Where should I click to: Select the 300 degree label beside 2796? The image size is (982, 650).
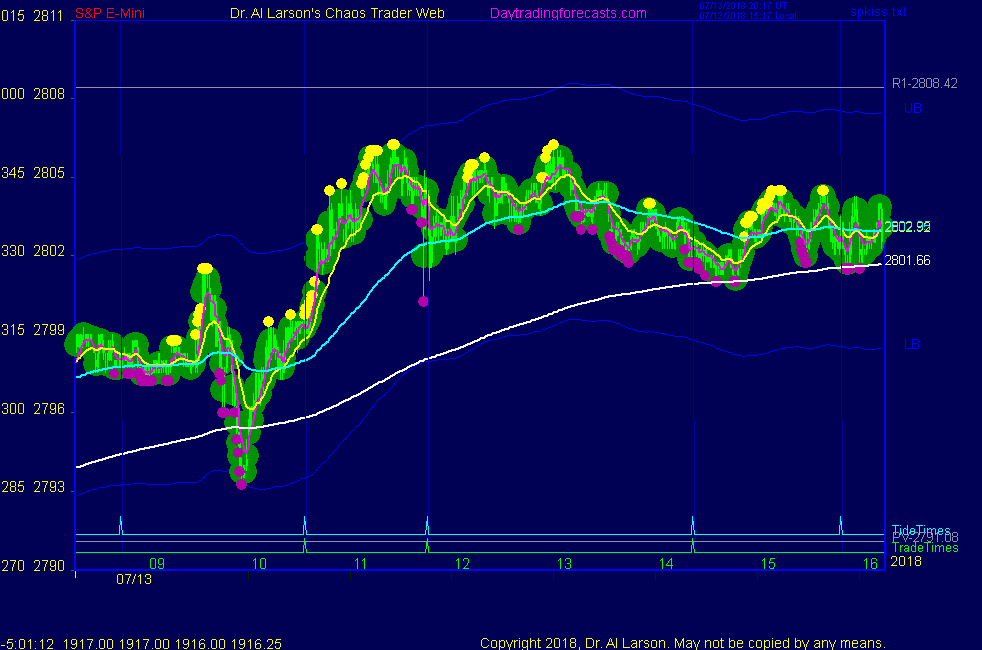click(13, 409)
